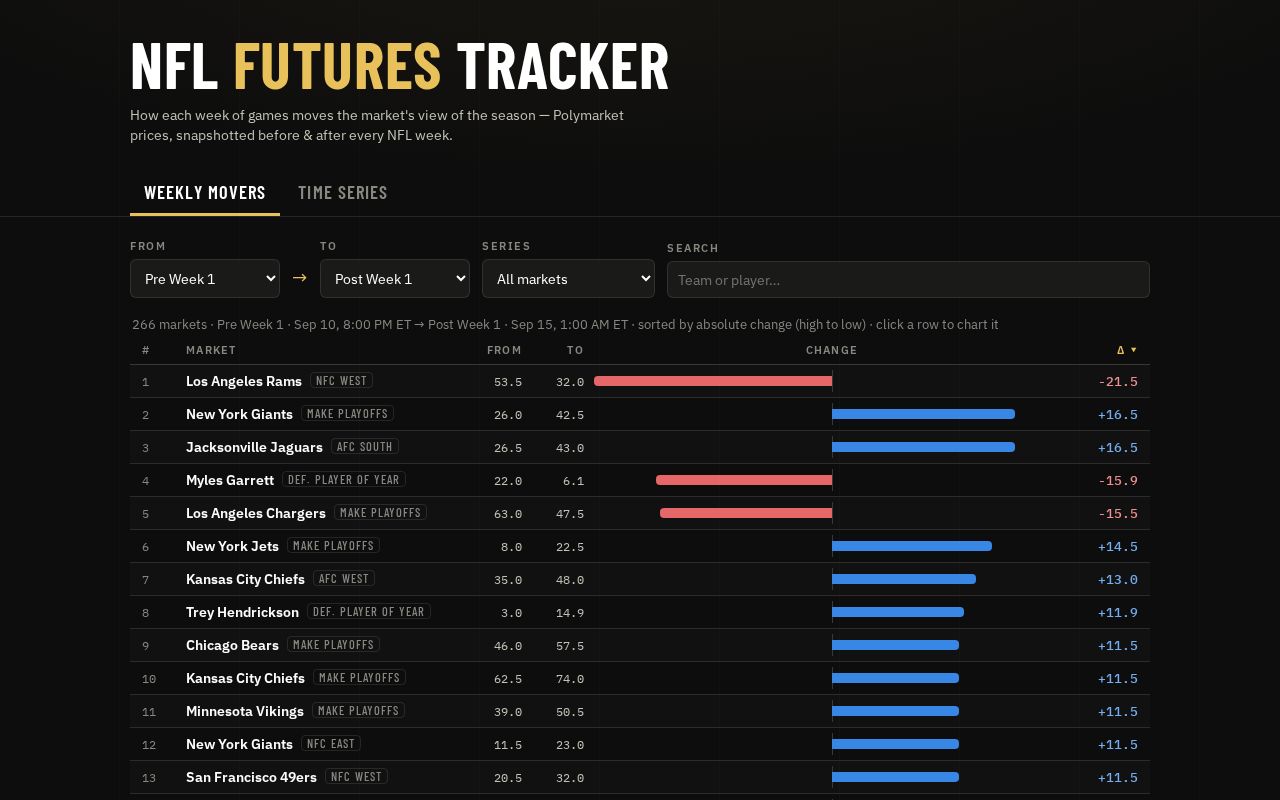Select the Chicago Bears row

(640, 645)
